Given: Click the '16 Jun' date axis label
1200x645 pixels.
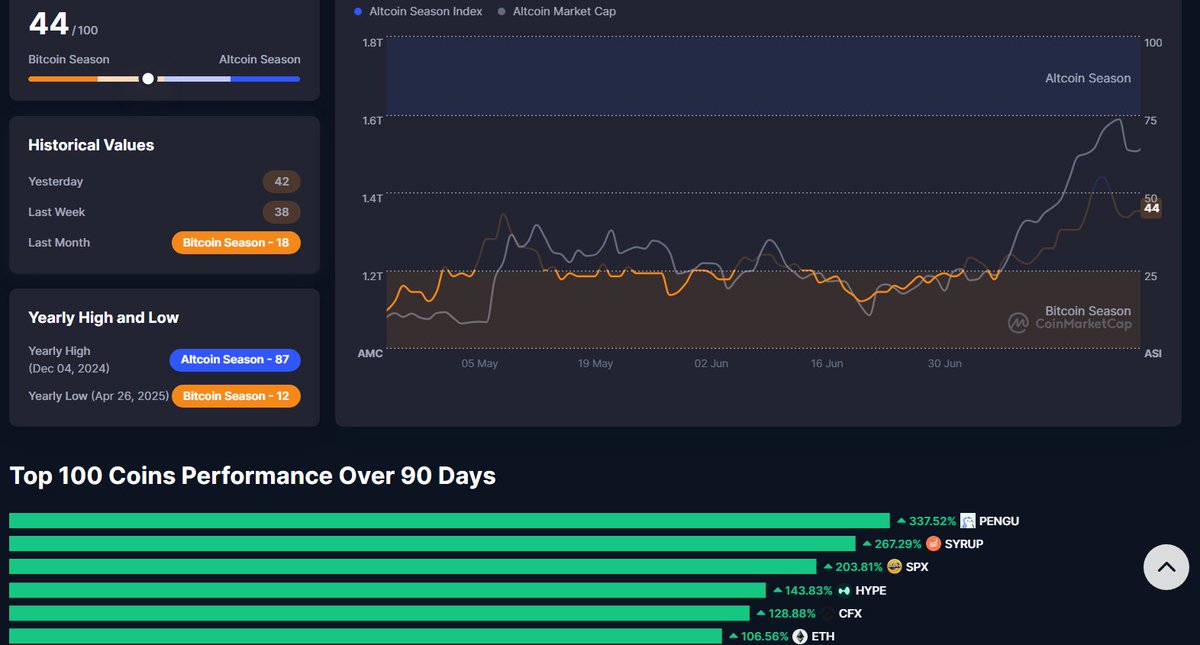Looking at the screenshot, I should (x=827, y=364).
